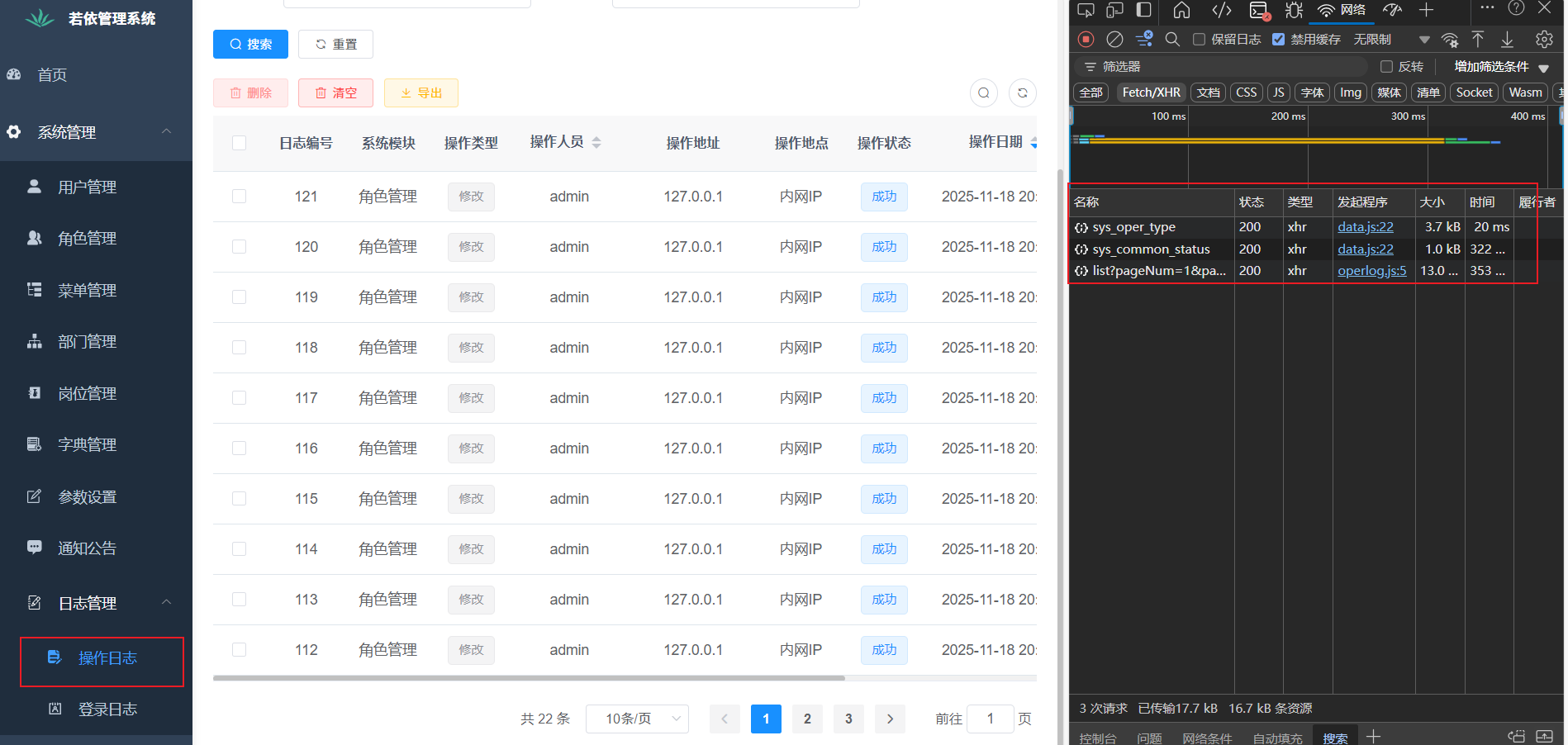This screenshot has height=745, width=1568.
Task: Toggle device emulation icon in DevTools
Action: pos(1114,10)
